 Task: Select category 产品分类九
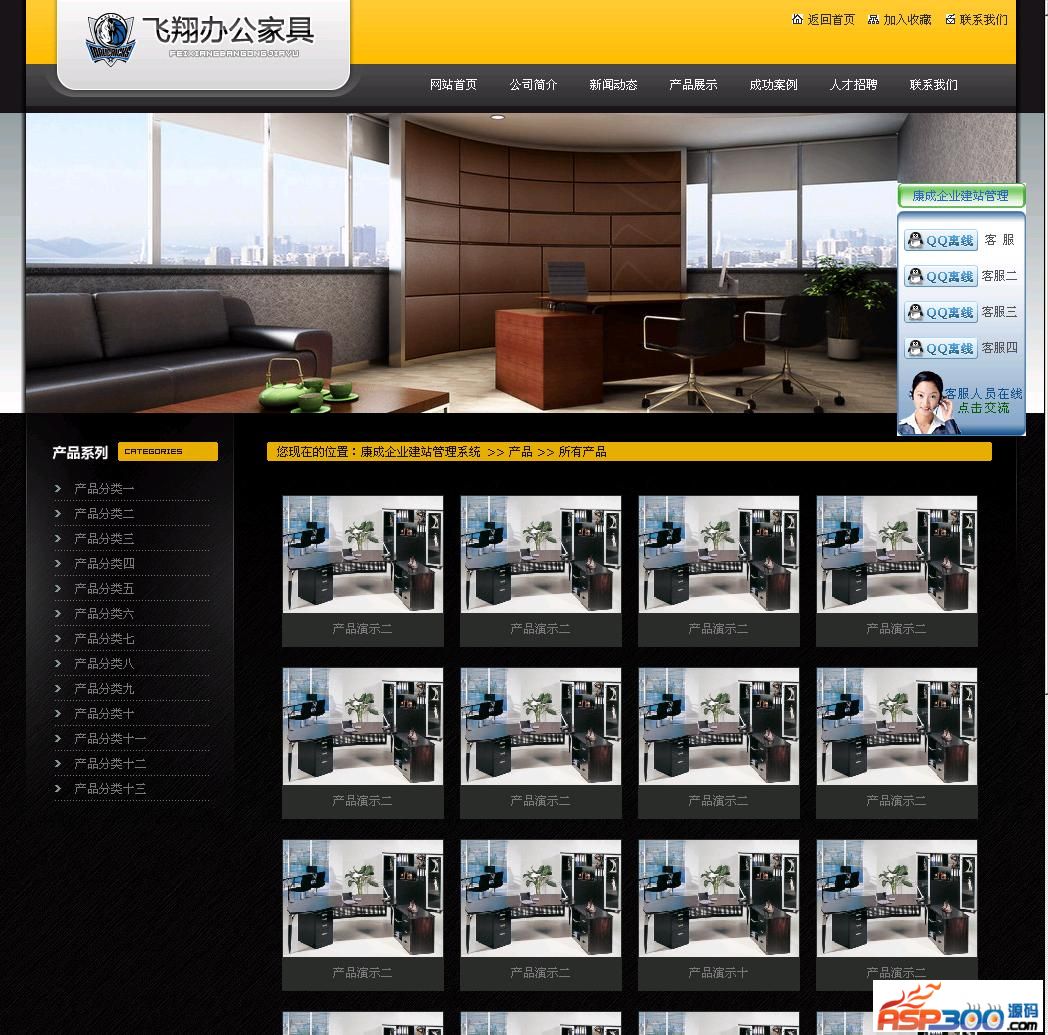(104, 688)
